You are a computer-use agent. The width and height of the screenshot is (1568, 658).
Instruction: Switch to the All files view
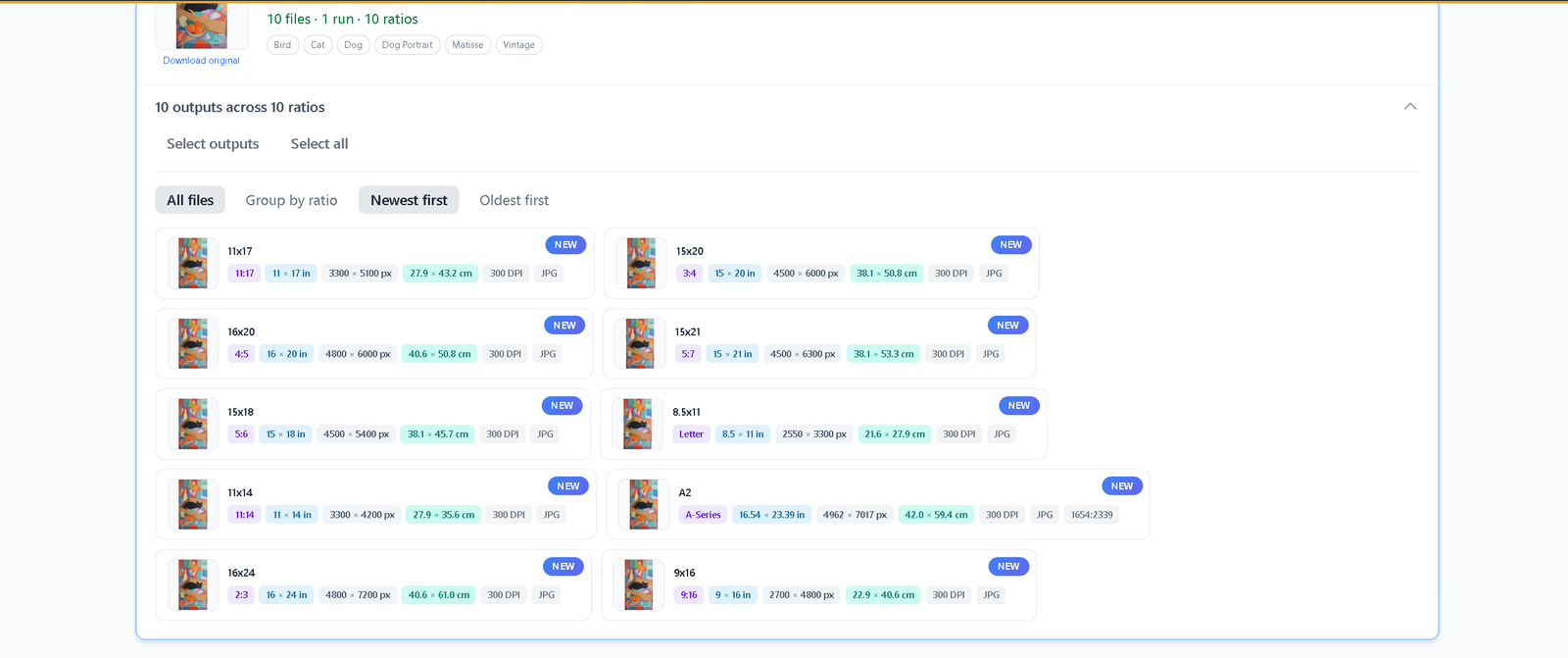(x=190, y=200)
